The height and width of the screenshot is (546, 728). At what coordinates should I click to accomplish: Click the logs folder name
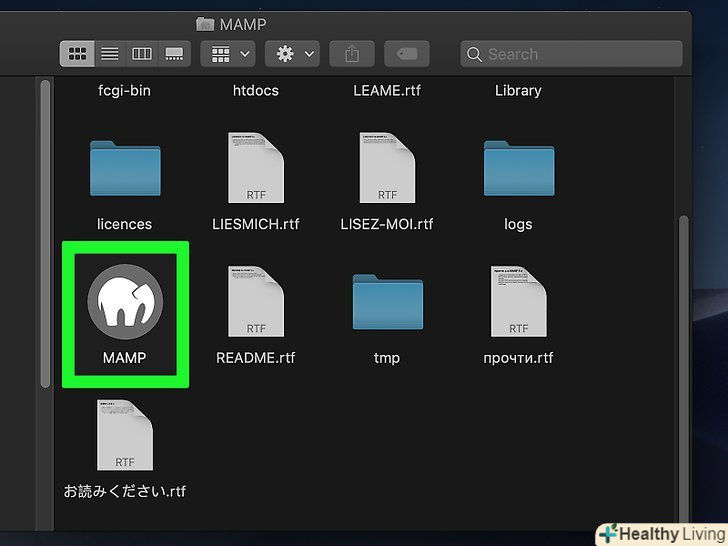tap(518, 225)
